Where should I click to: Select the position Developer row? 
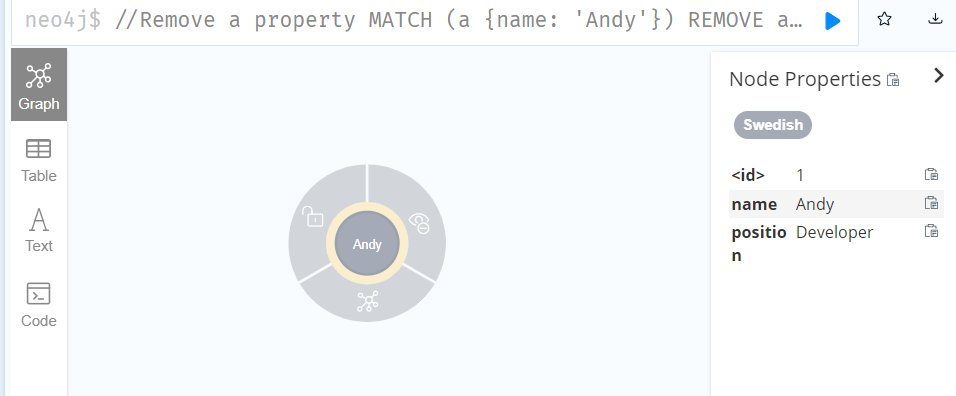point(836,242)
